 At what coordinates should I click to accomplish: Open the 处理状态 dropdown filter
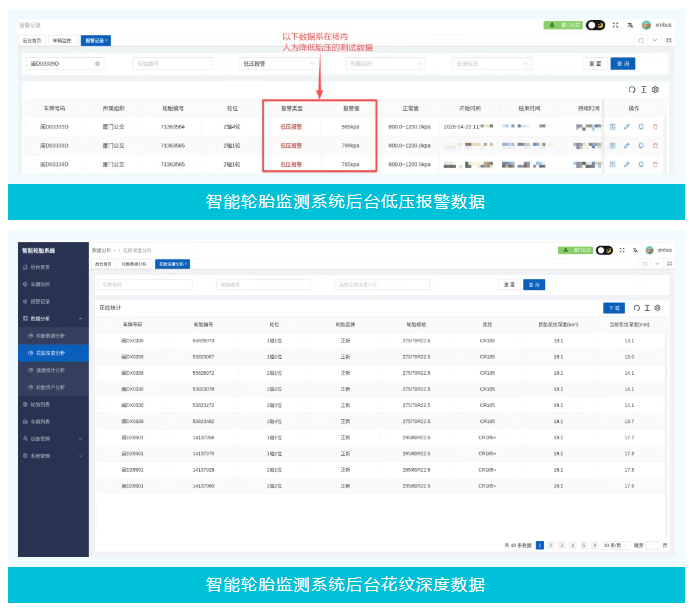tap(492, 64)
